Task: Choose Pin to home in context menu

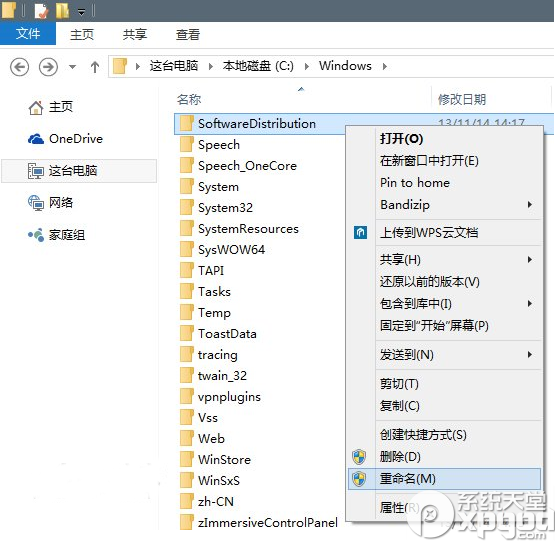Action: pyautogui.click(x=445, y=183)
